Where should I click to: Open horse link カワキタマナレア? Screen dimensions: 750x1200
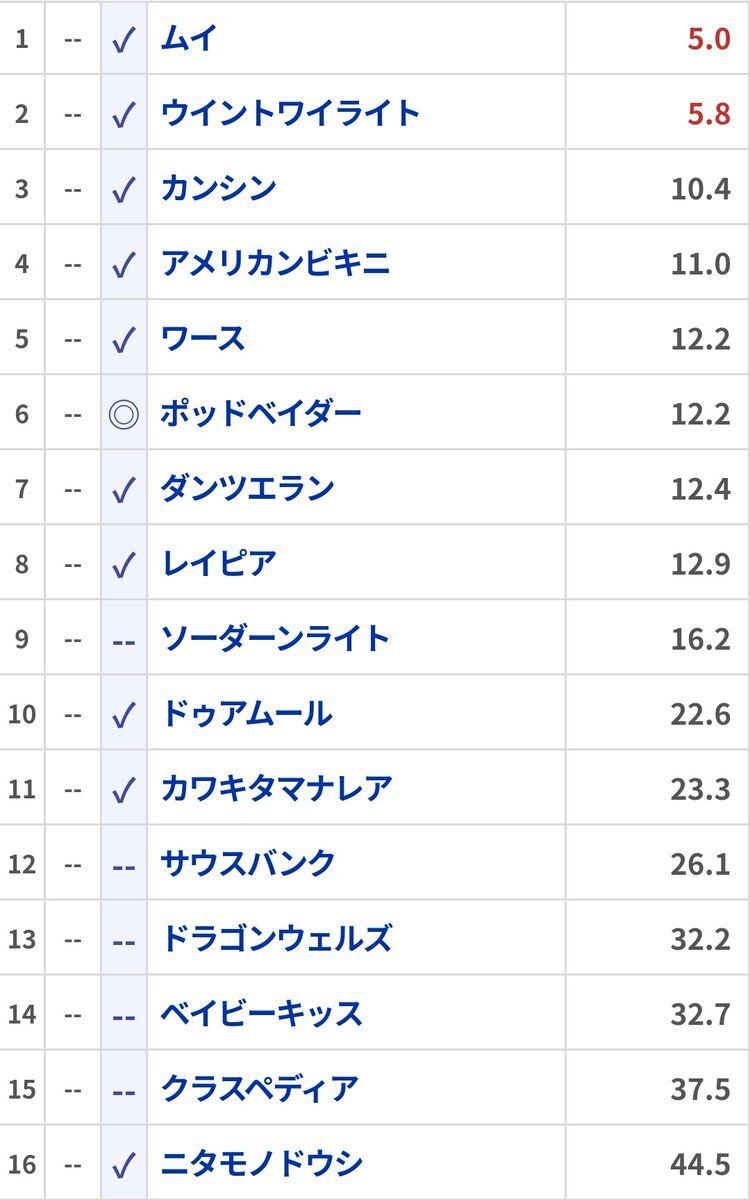tap(276, 789)
